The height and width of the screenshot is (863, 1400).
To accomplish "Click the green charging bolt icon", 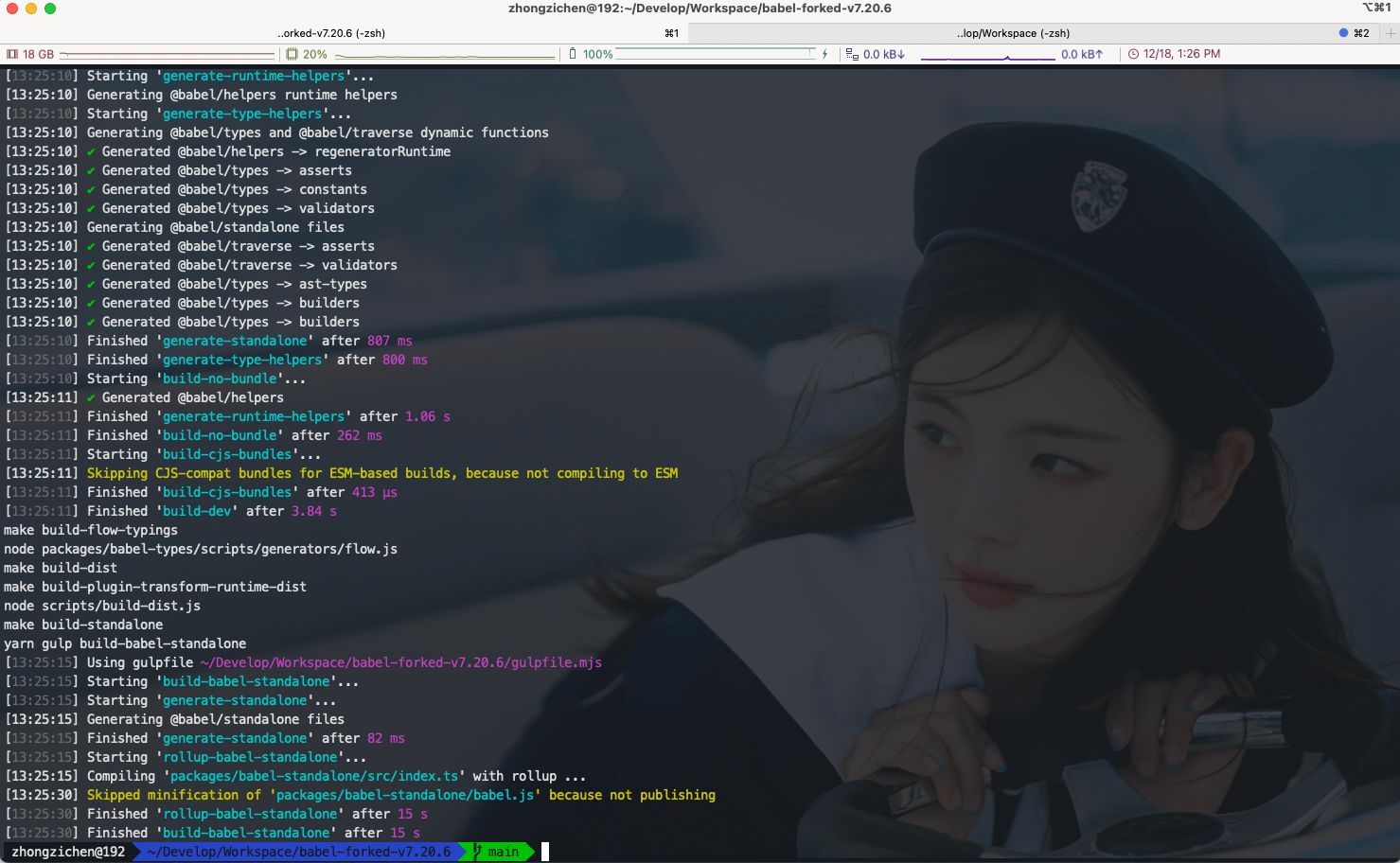I will 825,54.
